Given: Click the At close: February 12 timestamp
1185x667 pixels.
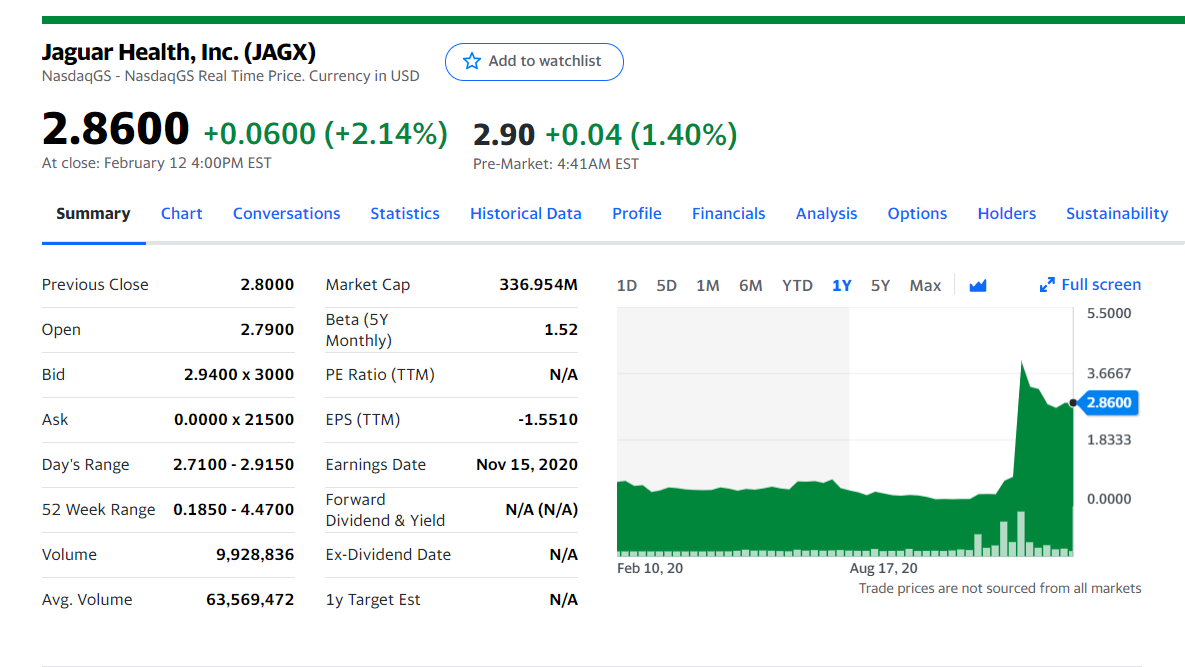Looking at the screenshot, I should pyautogui.click(x=156, y=163).
